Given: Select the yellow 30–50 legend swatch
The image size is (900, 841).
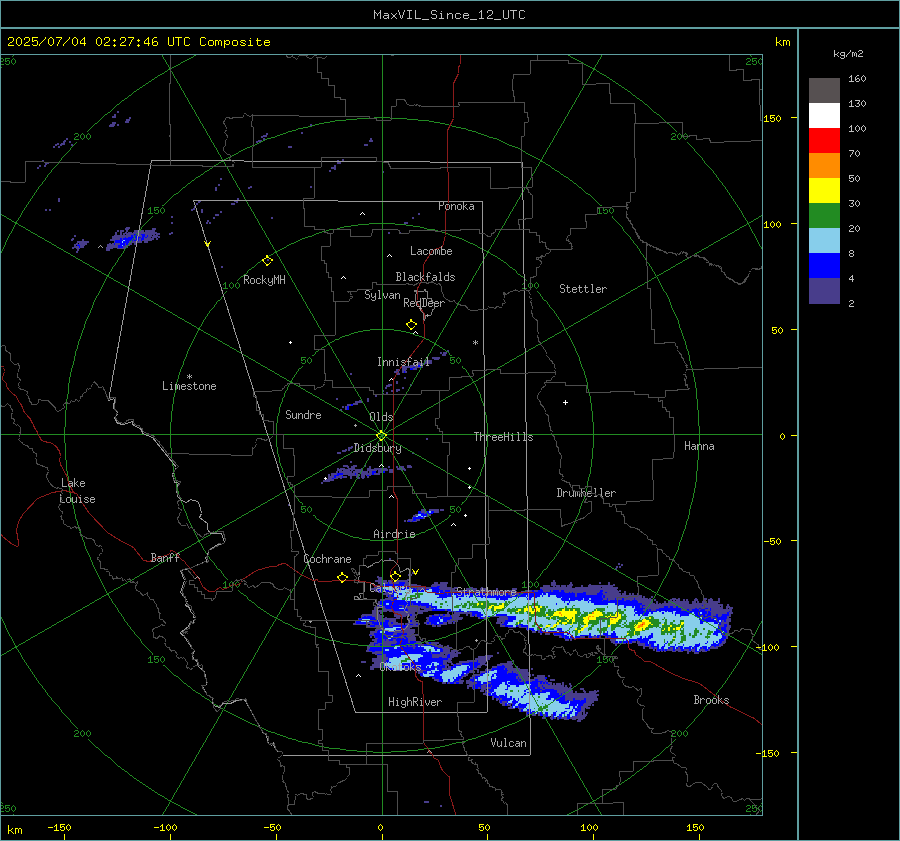Looking at the screenshot, I should point(824,191).
